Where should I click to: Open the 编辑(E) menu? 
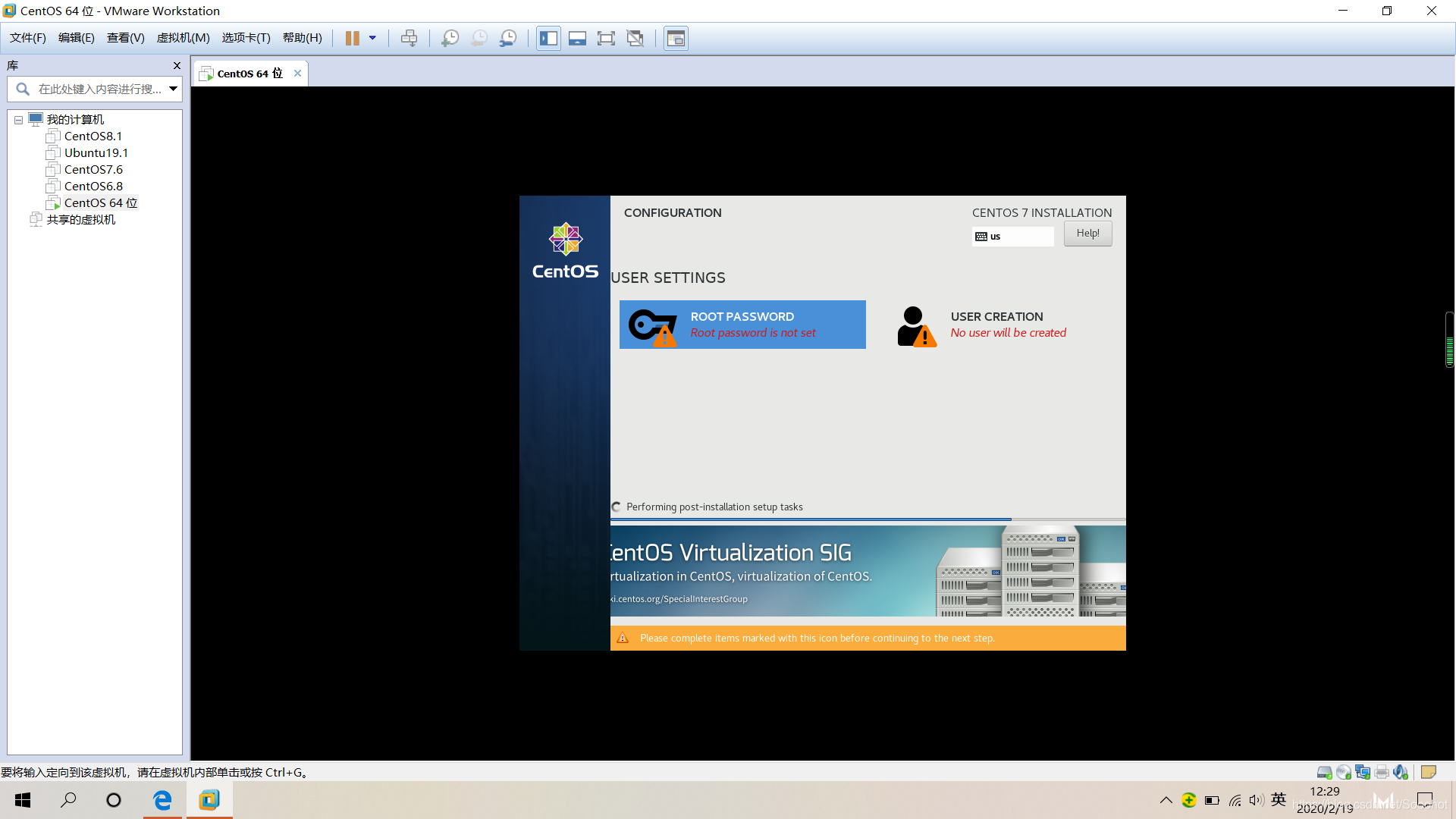(x=77, y=38)
